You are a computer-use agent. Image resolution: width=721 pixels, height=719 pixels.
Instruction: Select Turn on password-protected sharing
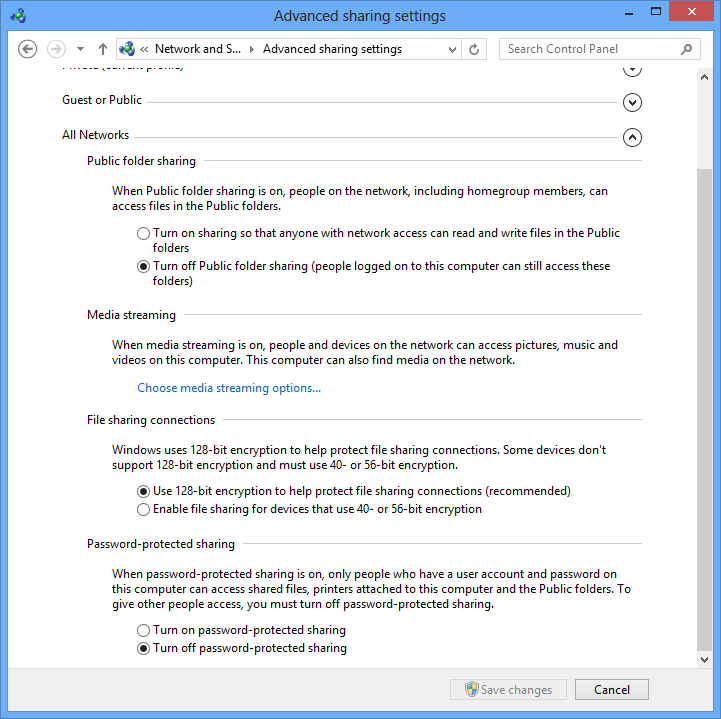pyautogui.click(x=144, y=631)
